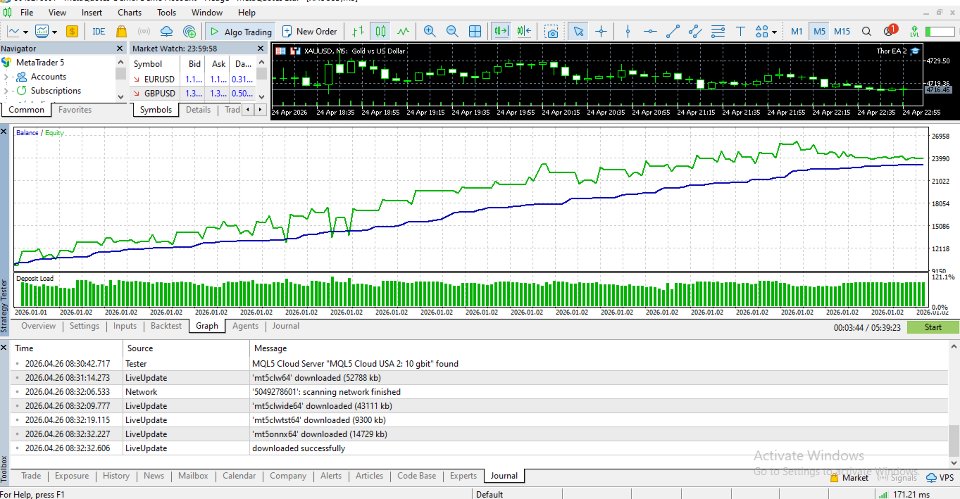The width and height of the screenshot is (960, 499).
Task: Select the M1 timeframe
Action: pos(797,31)
